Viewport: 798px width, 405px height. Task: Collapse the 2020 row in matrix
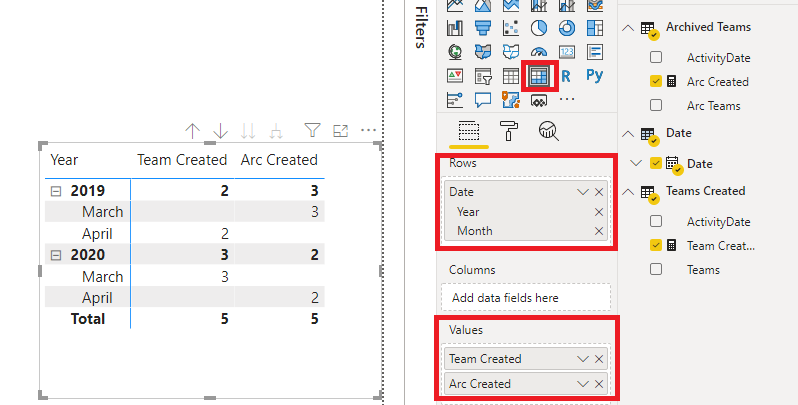point(56,255)
